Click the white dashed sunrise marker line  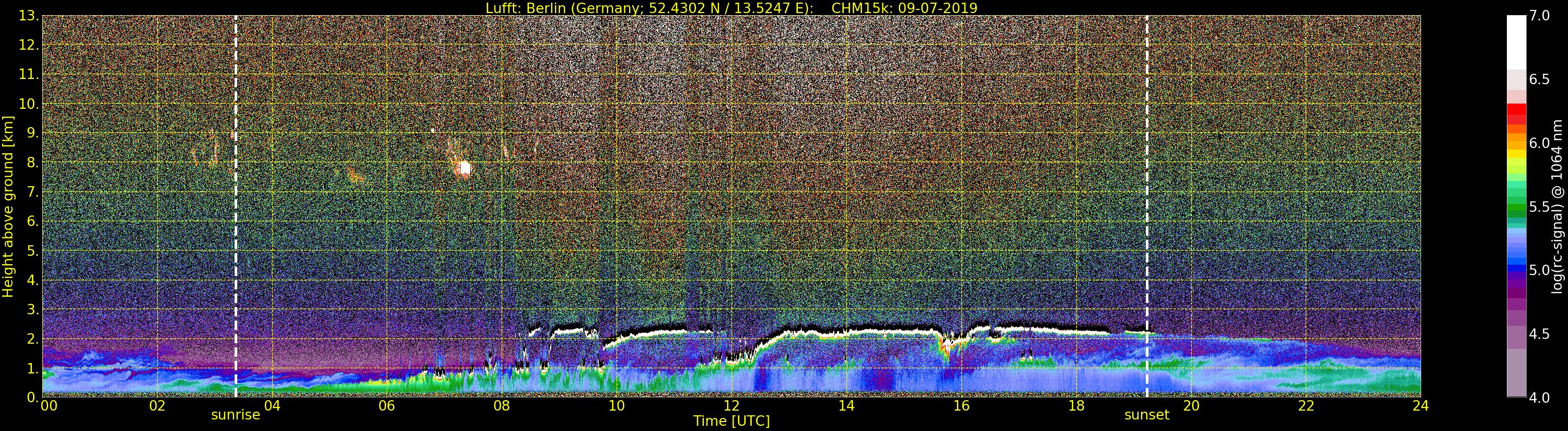[x=236, y=206]
